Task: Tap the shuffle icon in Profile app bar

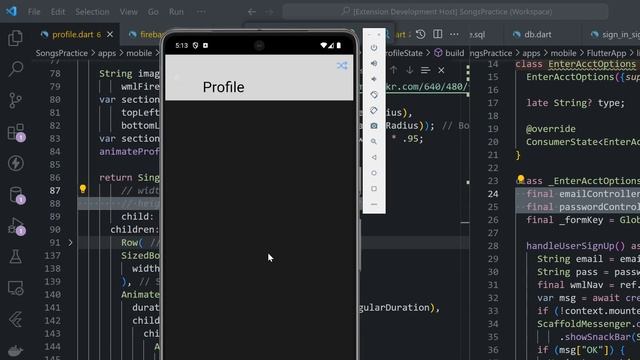Action: (342, 65)
